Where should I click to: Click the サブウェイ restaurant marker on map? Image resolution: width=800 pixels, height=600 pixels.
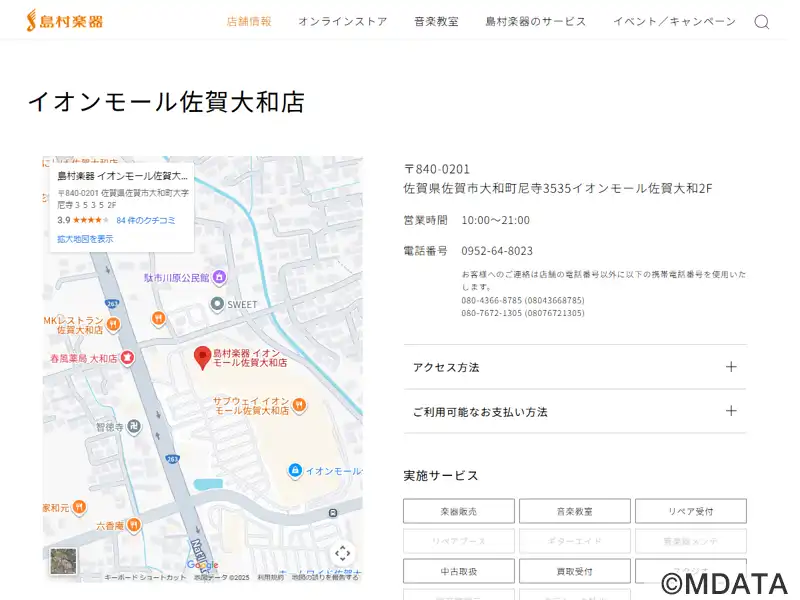pyautogui.click(x=299, y=405)
